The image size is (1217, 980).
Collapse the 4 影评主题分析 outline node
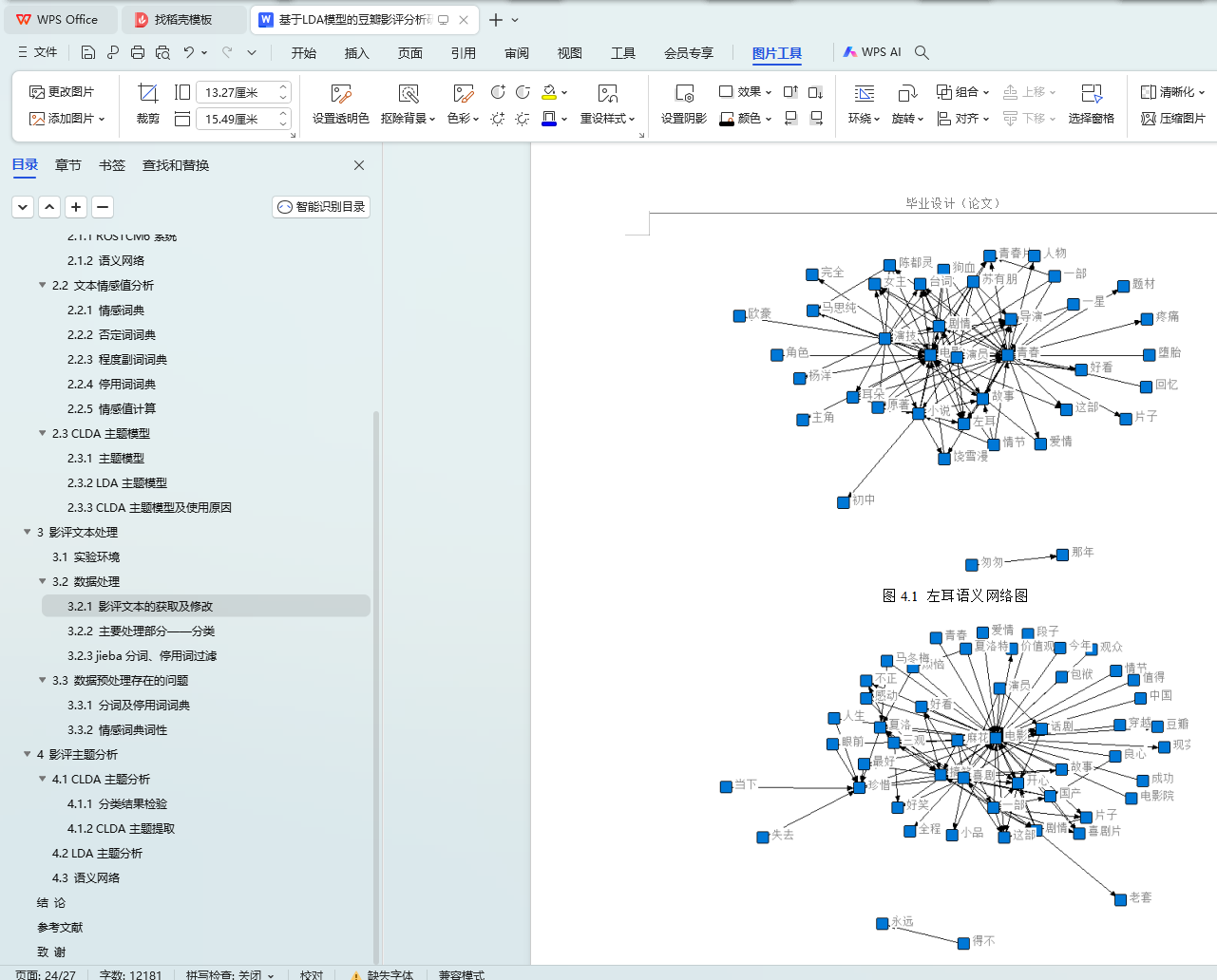pyautogui.click(x=27, y=754)
